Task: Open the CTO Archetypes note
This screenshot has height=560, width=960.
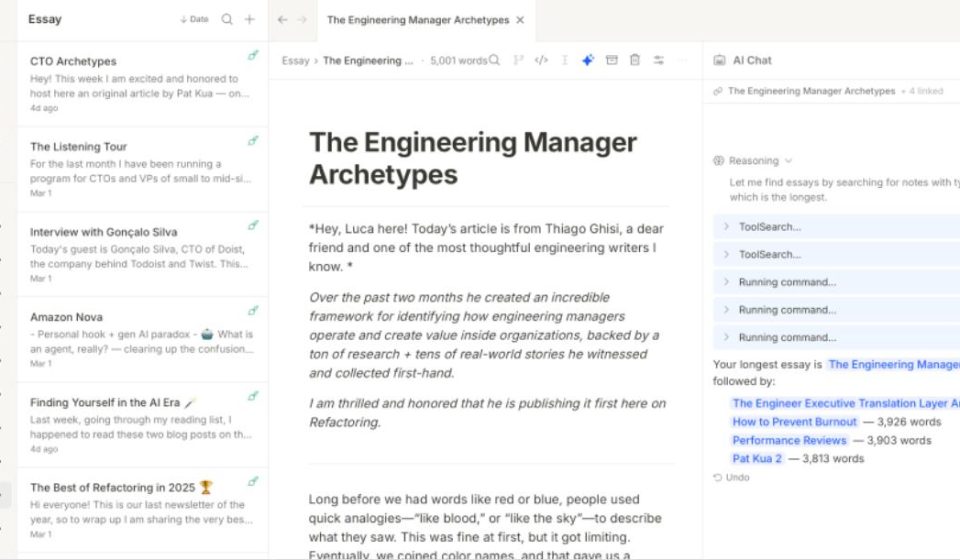Action: point(143,84)
